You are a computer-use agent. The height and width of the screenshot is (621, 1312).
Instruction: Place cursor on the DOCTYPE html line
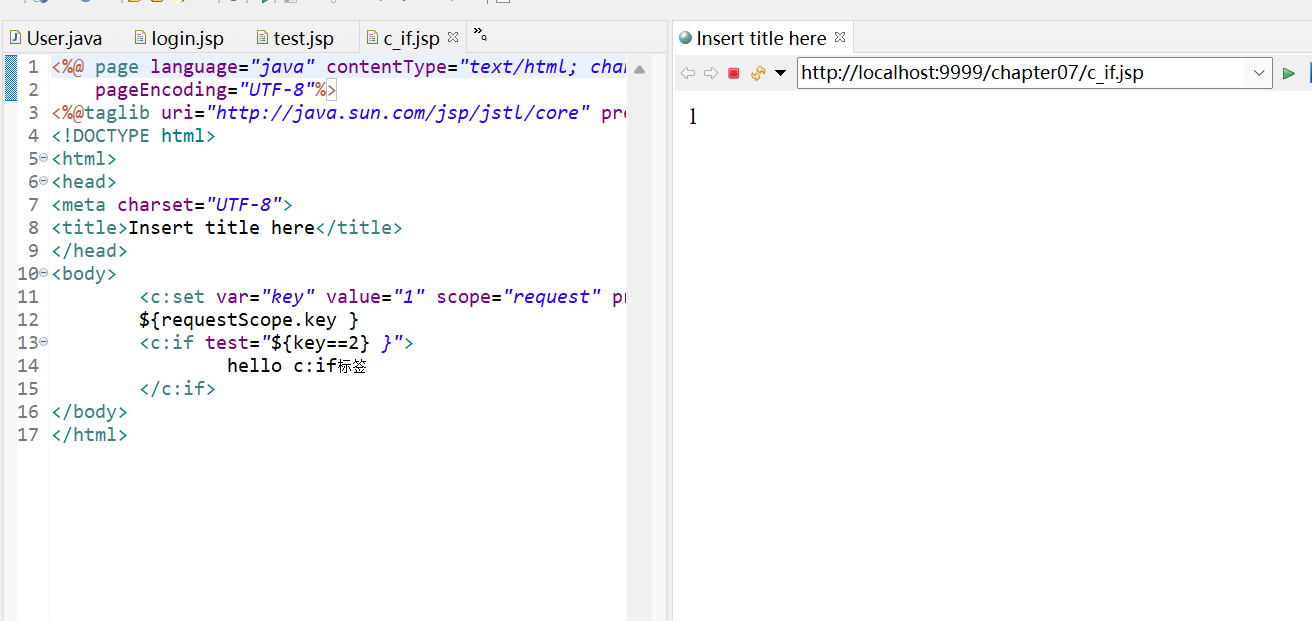133,135
